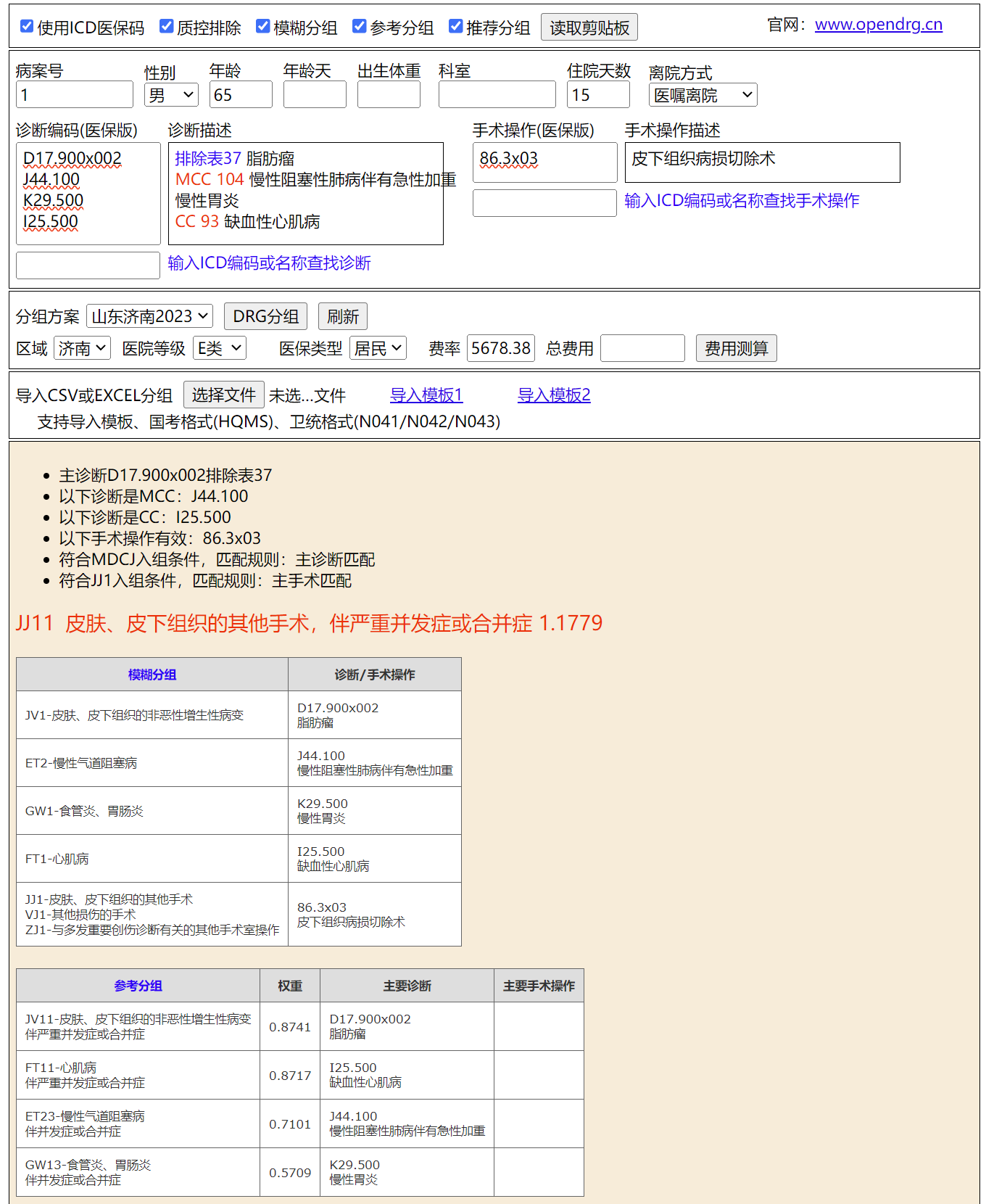Expand the 离院方式 dropdown
This screenshot has width=986, height=1204.
[703, 95]
